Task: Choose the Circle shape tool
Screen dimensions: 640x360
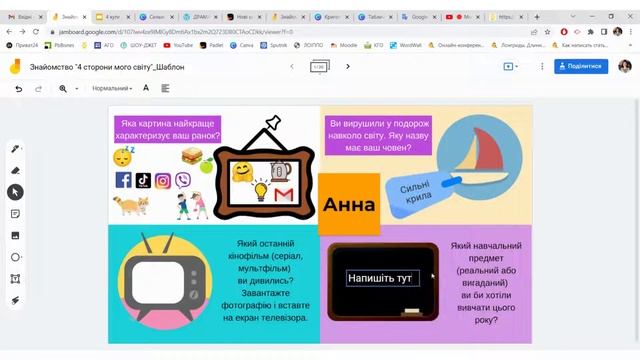Action: coord(16,257)
